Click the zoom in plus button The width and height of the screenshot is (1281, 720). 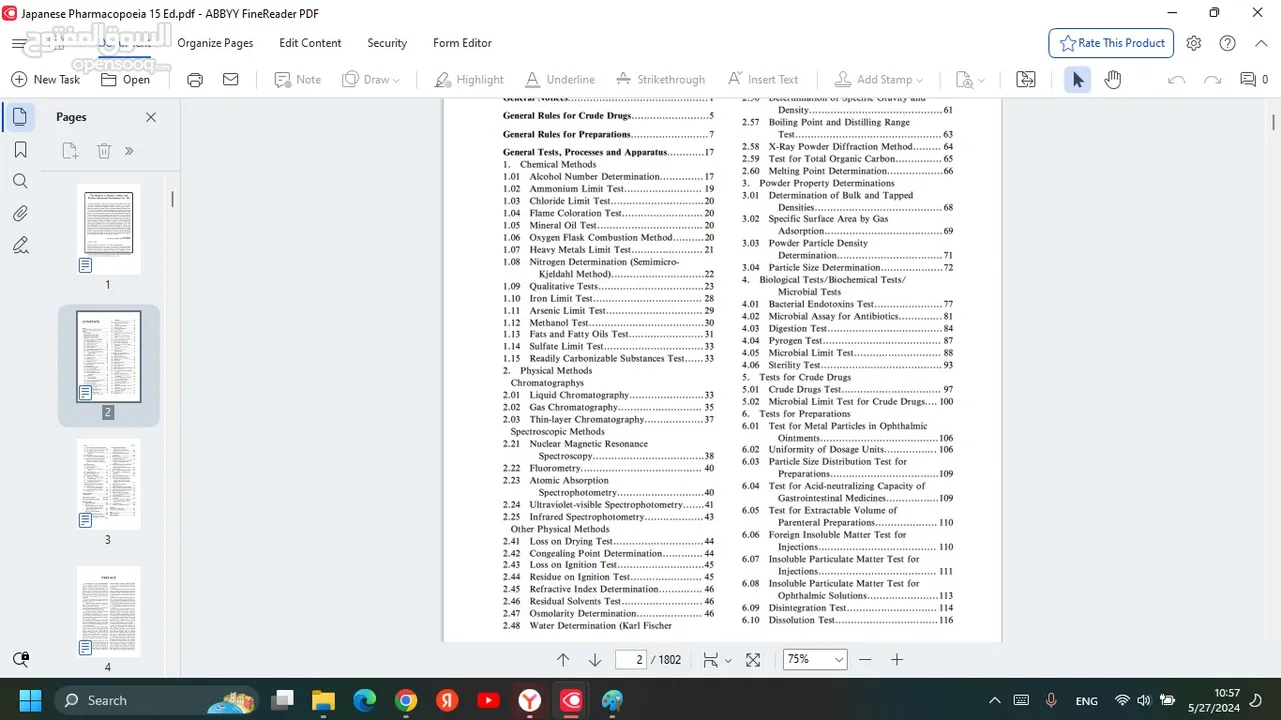897,660
